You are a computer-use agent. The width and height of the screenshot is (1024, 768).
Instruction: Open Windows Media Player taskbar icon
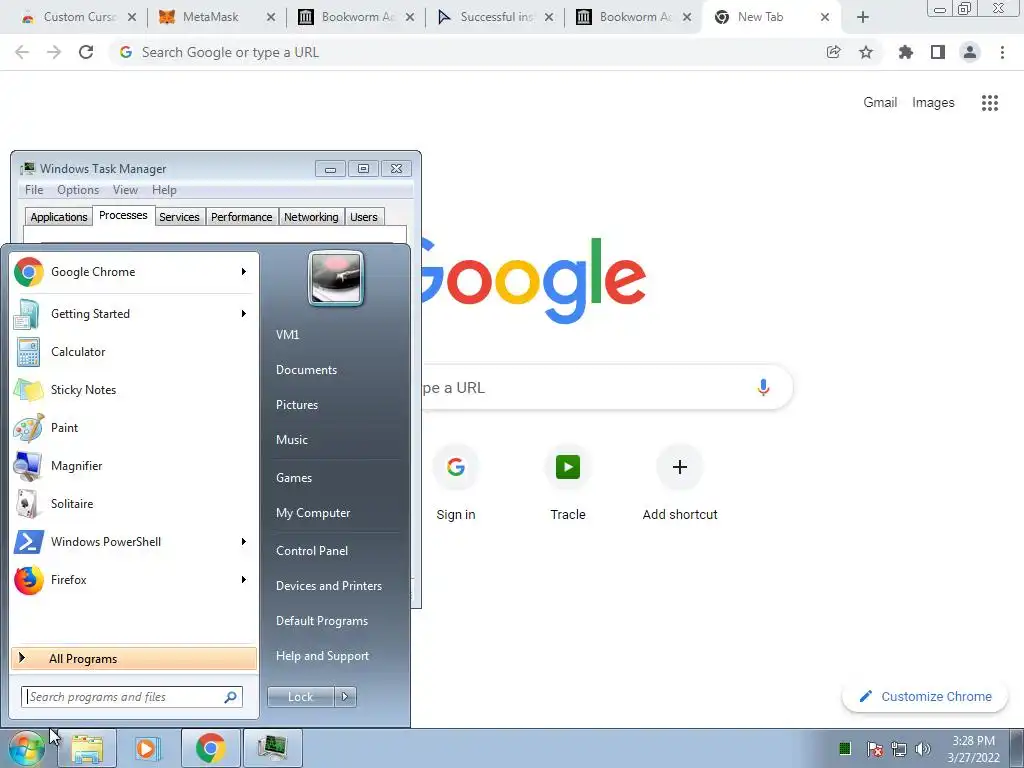[148, 748]
